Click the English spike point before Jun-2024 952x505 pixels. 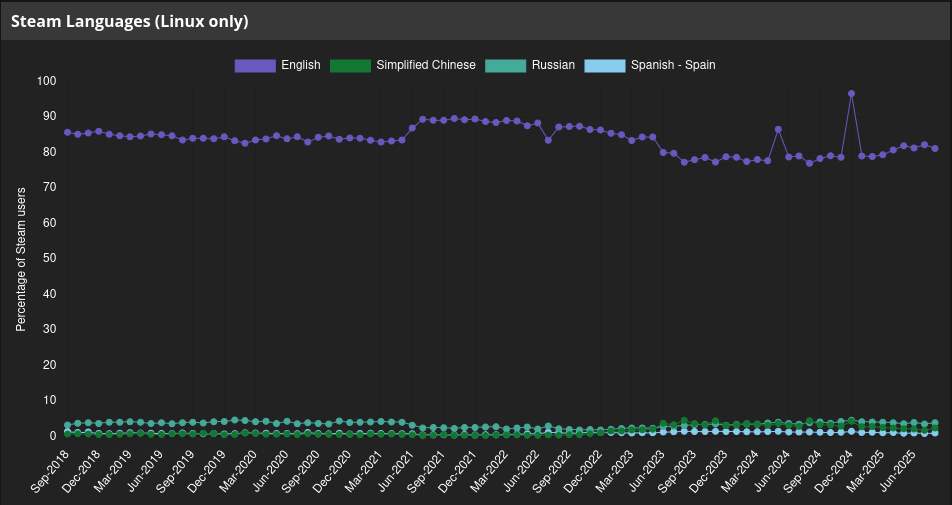(778, 129)
